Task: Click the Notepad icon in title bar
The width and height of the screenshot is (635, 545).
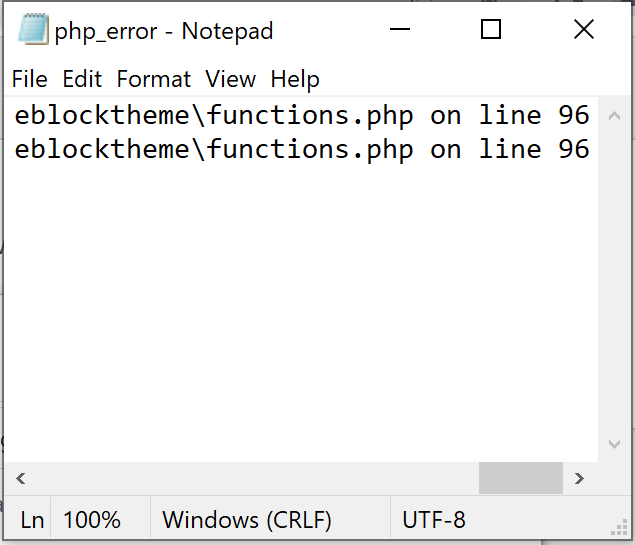Action: point(33,29)
